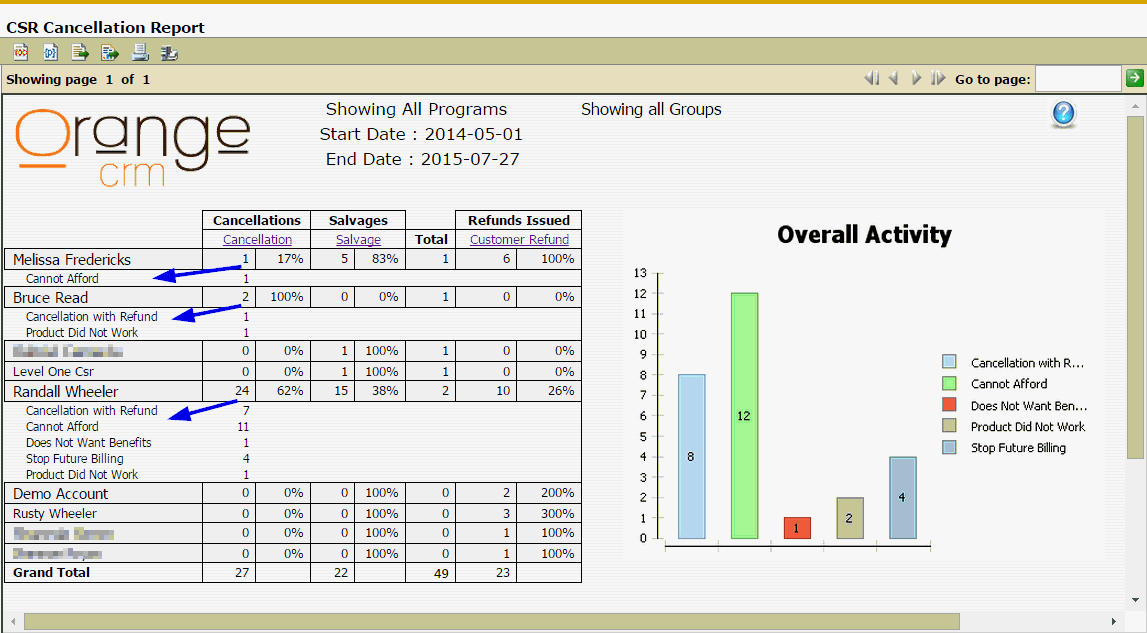Click the horizontal scrollbar at the bottom
This screenshot has width=1147, height=633.
tap(490, 622)
